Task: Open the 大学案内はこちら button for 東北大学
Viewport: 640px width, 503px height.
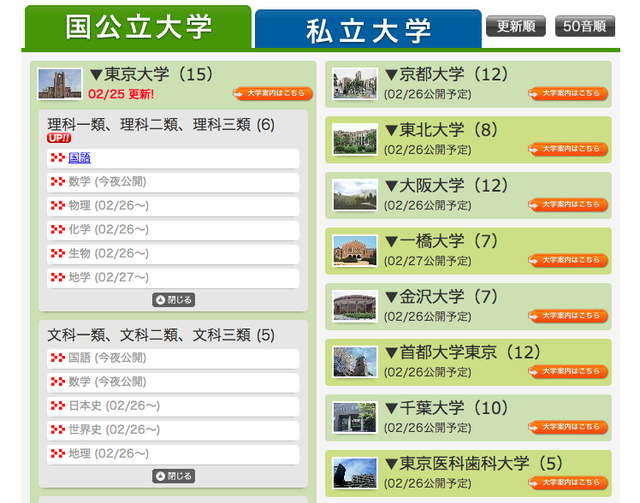Action: (x=568, y=149)
